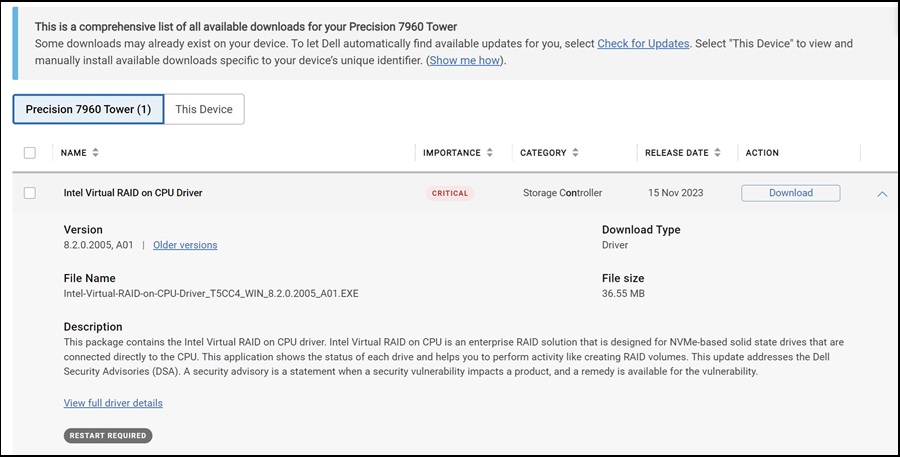Check the select-all header checkbox
Screen dimensions: 900x457
(x=30, y=153)
